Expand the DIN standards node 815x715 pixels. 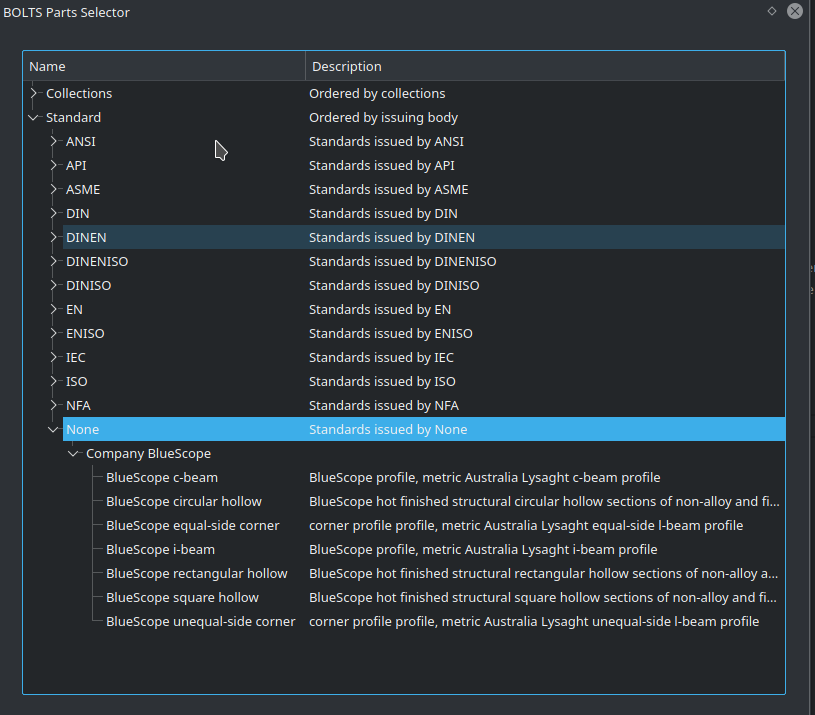pos(54,213)
